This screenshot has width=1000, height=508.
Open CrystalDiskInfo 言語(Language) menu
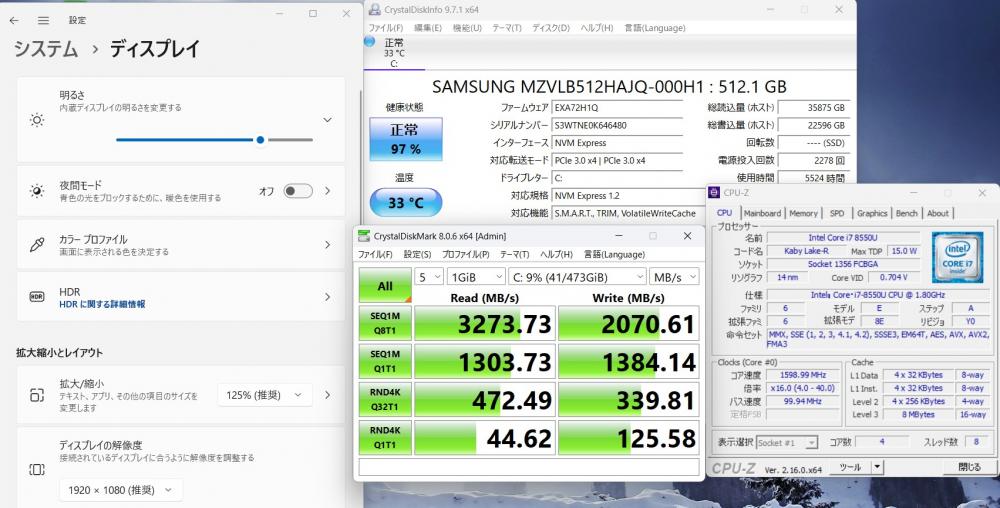click(655, 28)
